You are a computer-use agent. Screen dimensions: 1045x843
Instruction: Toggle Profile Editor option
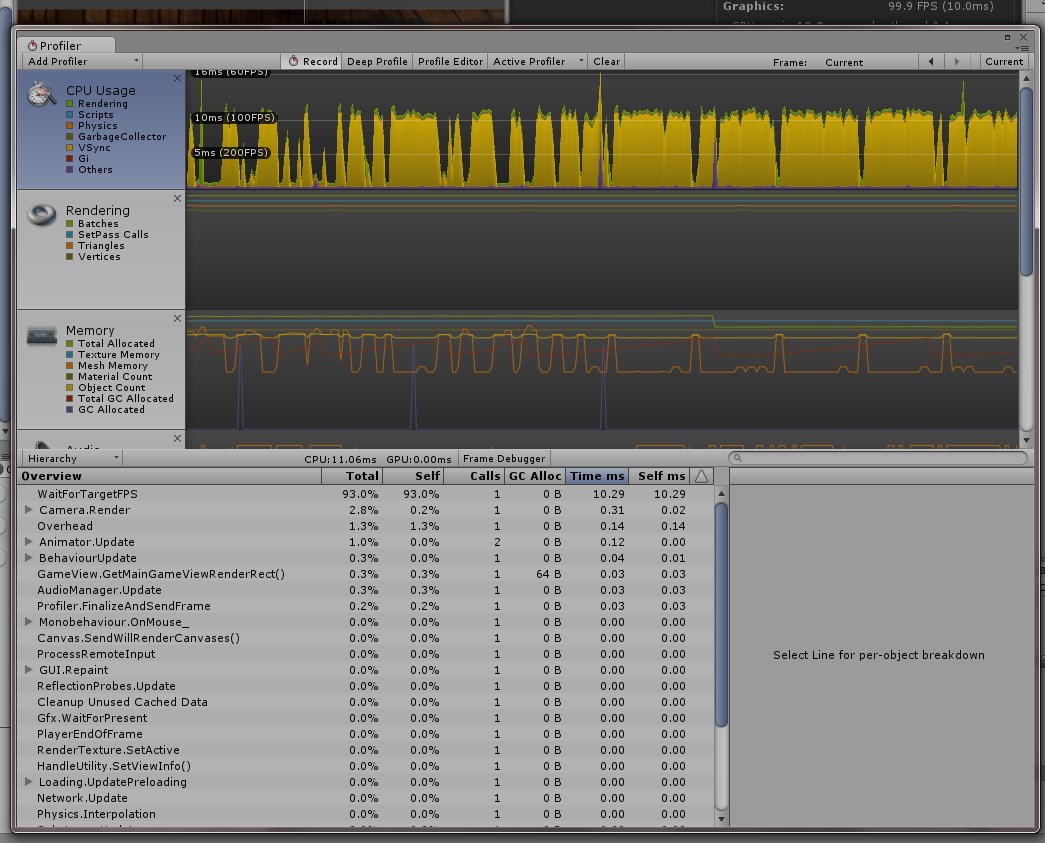450,61
